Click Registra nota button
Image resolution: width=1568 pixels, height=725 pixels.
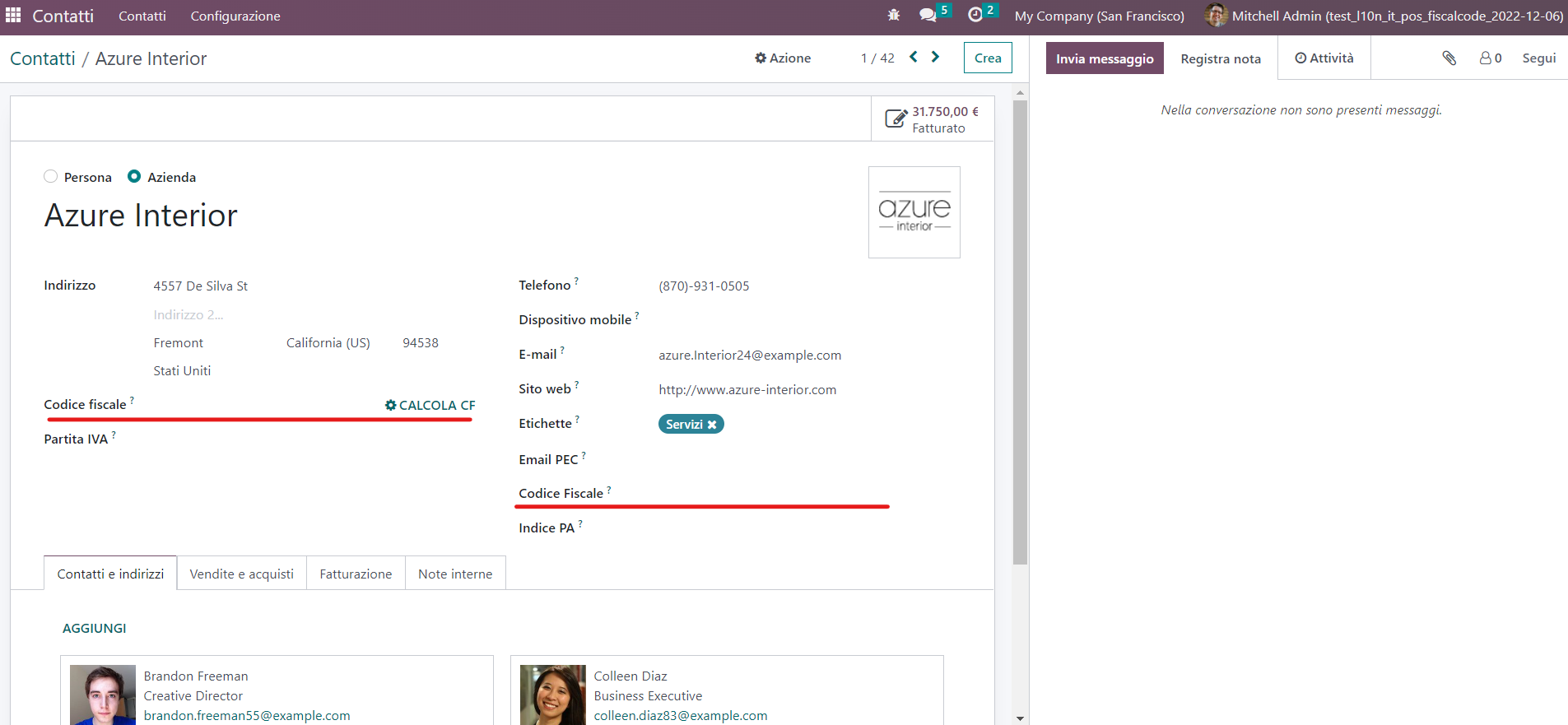[x=1221, y=58]
